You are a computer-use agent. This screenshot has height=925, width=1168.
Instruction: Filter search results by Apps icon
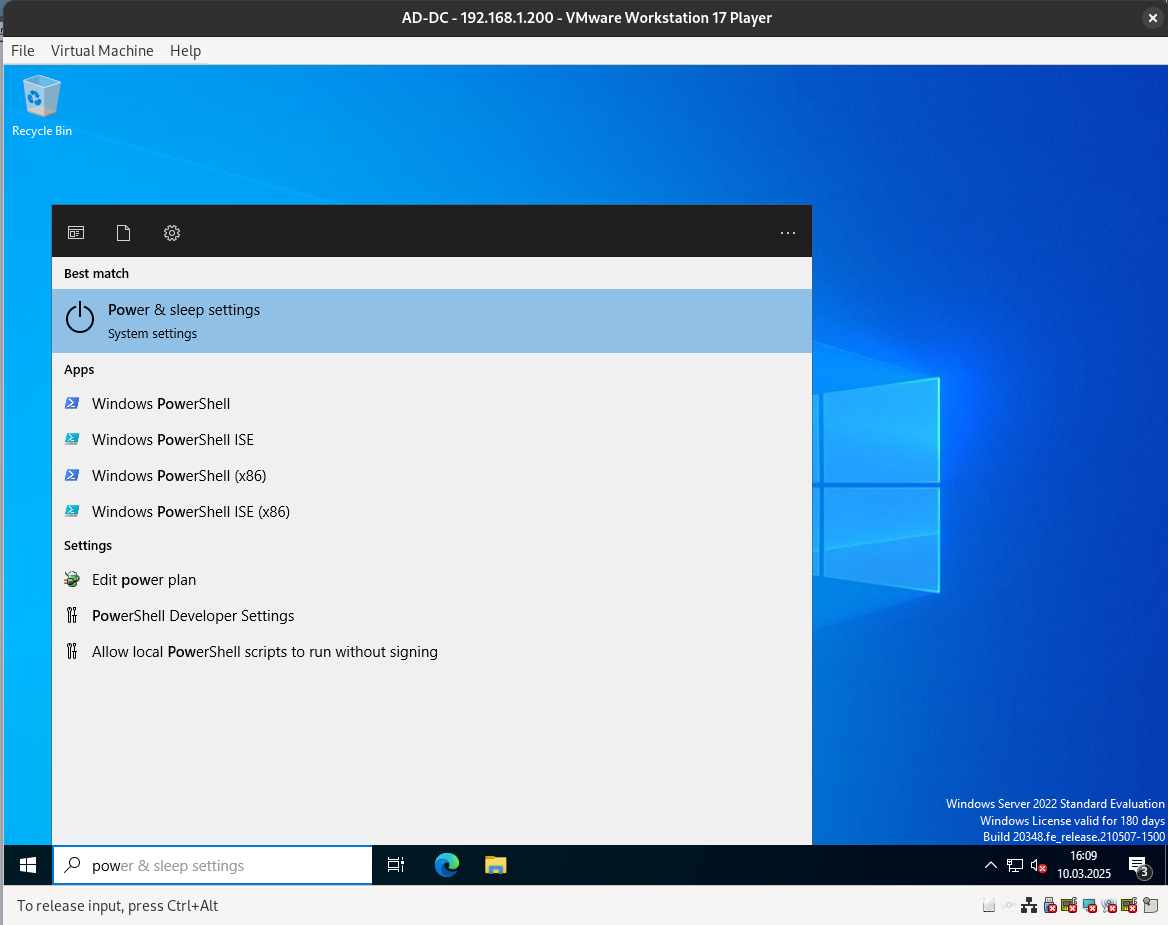point(76,233)
